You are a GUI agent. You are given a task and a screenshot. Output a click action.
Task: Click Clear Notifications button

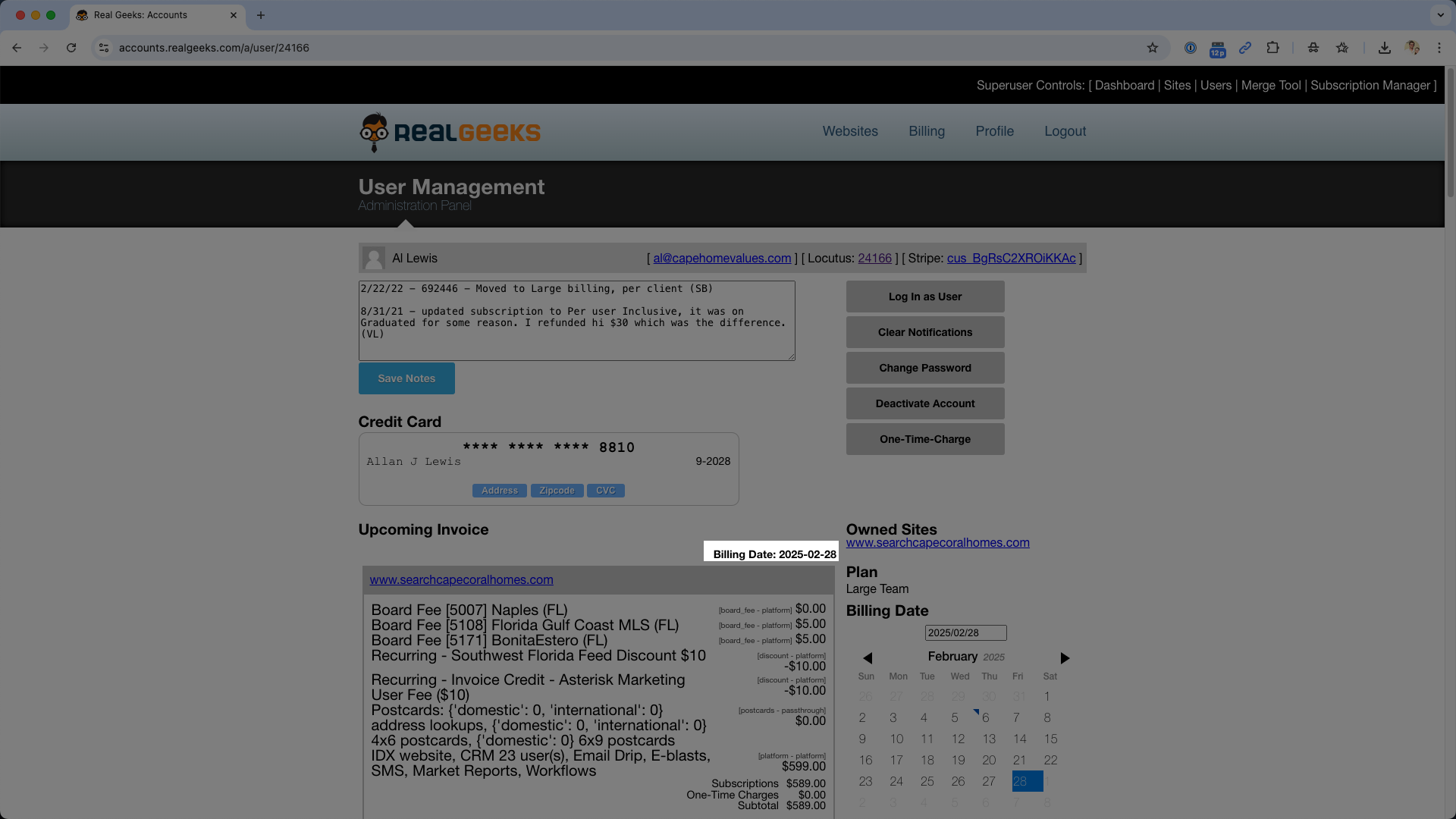pyautogui.click(x=925, y=332)
